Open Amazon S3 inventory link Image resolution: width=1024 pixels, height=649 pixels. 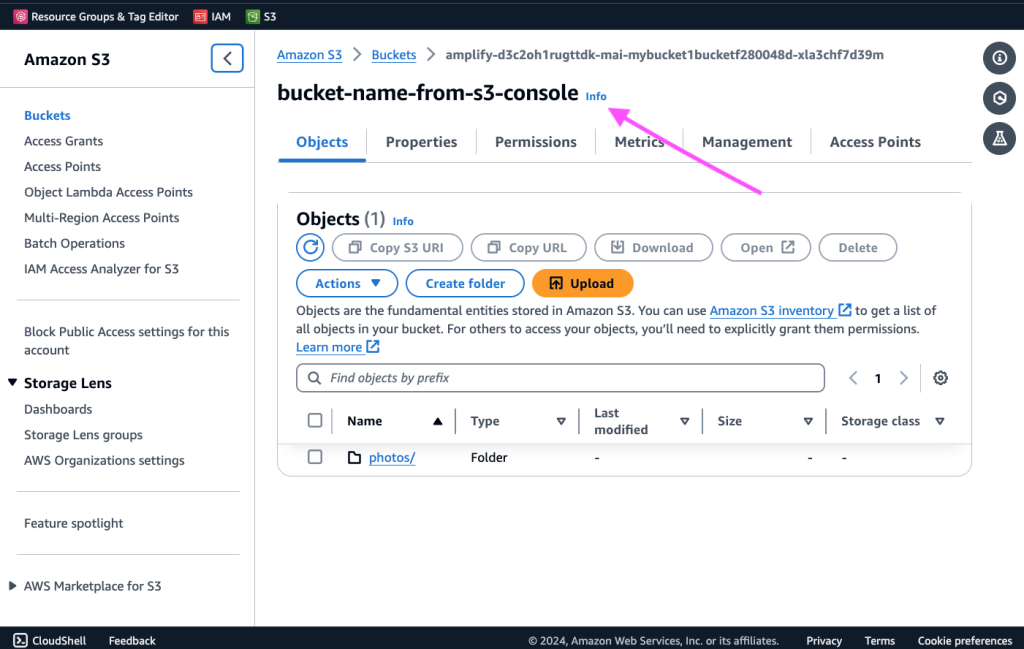pyautogui.click(x=771, y=311)
